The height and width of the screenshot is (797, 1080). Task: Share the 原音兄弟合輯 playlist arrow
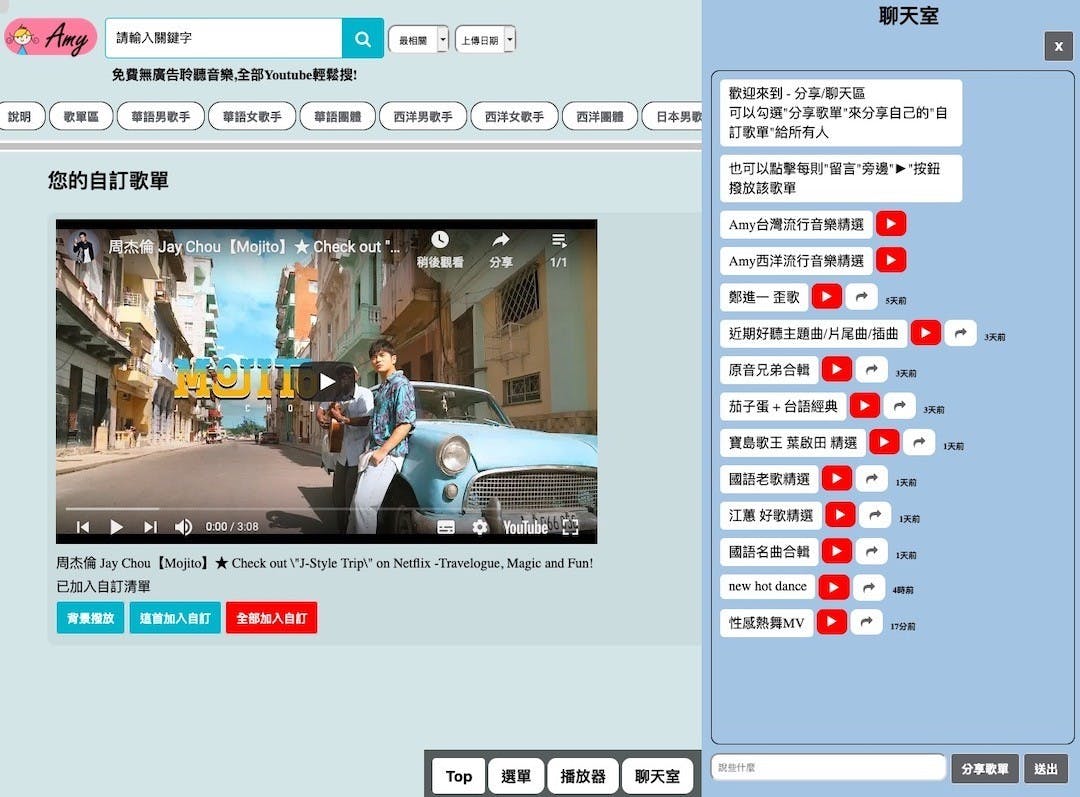871,370
